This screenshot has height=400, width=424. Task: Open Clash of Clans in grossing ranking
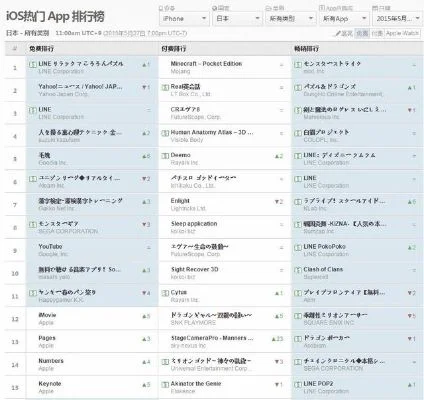point(323,269)
